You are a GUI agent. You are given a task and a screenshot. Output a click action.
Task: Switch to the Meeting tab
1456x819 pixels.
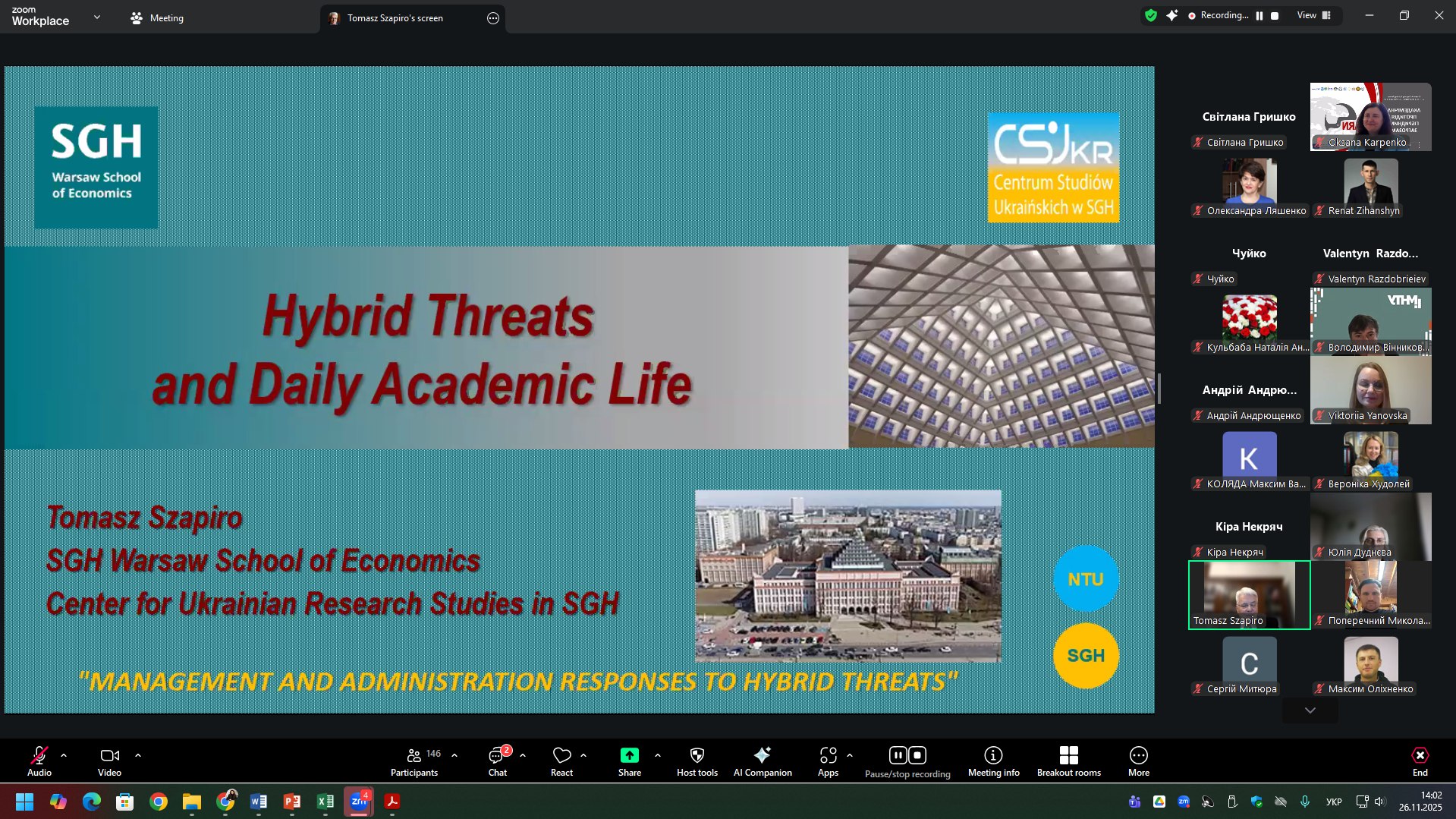157,17
